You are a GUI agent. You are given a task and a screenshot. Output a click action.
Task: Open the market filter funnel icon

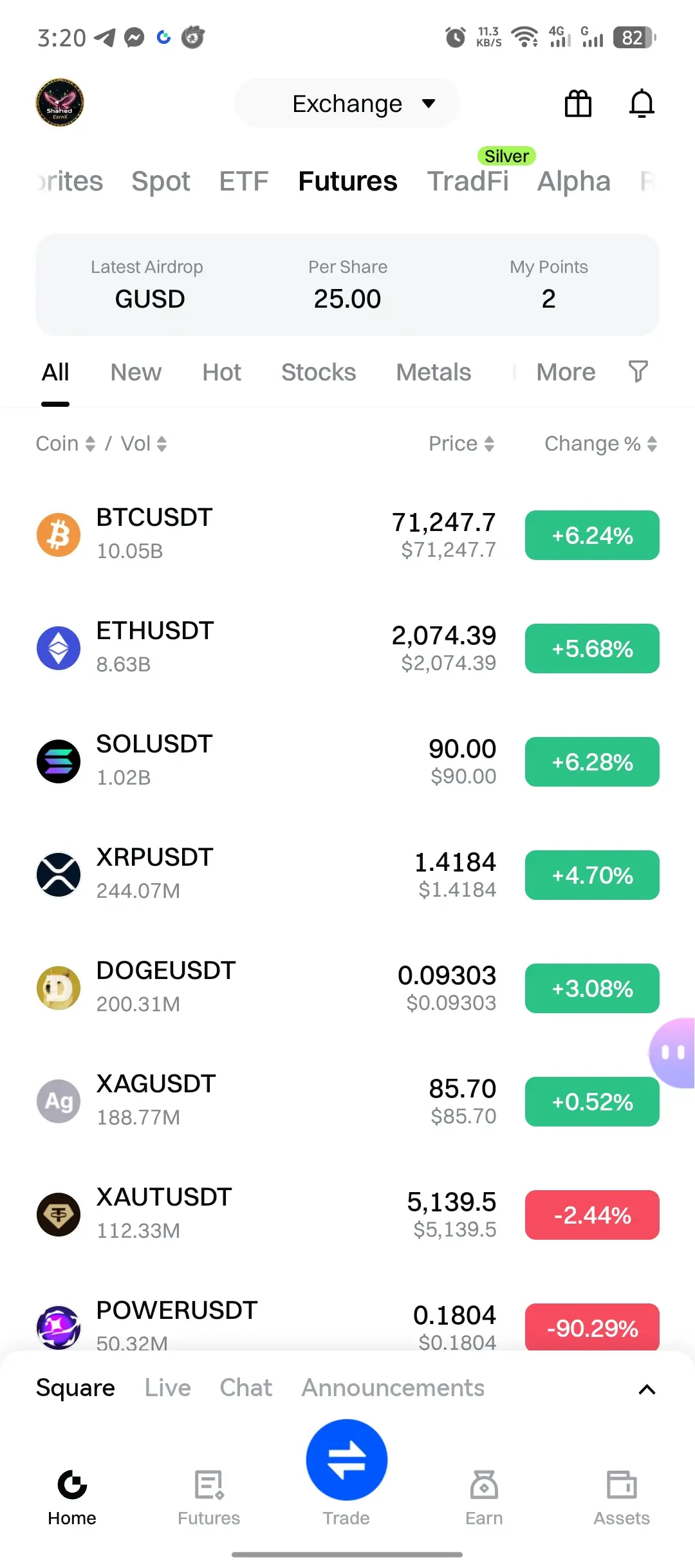(638, 371)
